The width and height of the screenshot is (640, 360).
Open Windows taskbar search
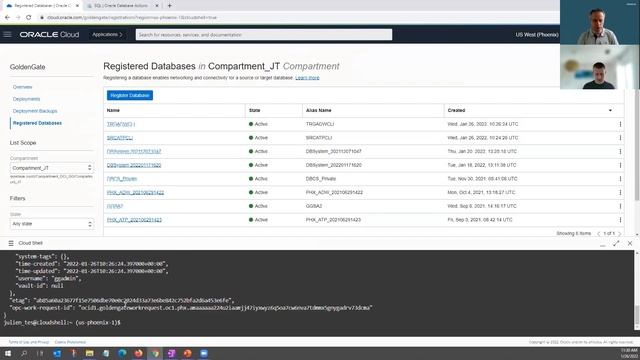[24, 353]
